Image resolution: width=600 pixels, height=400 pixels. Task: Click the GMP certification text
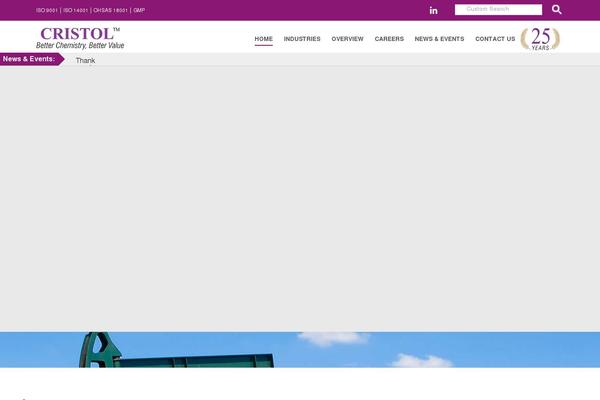point(139,10)
